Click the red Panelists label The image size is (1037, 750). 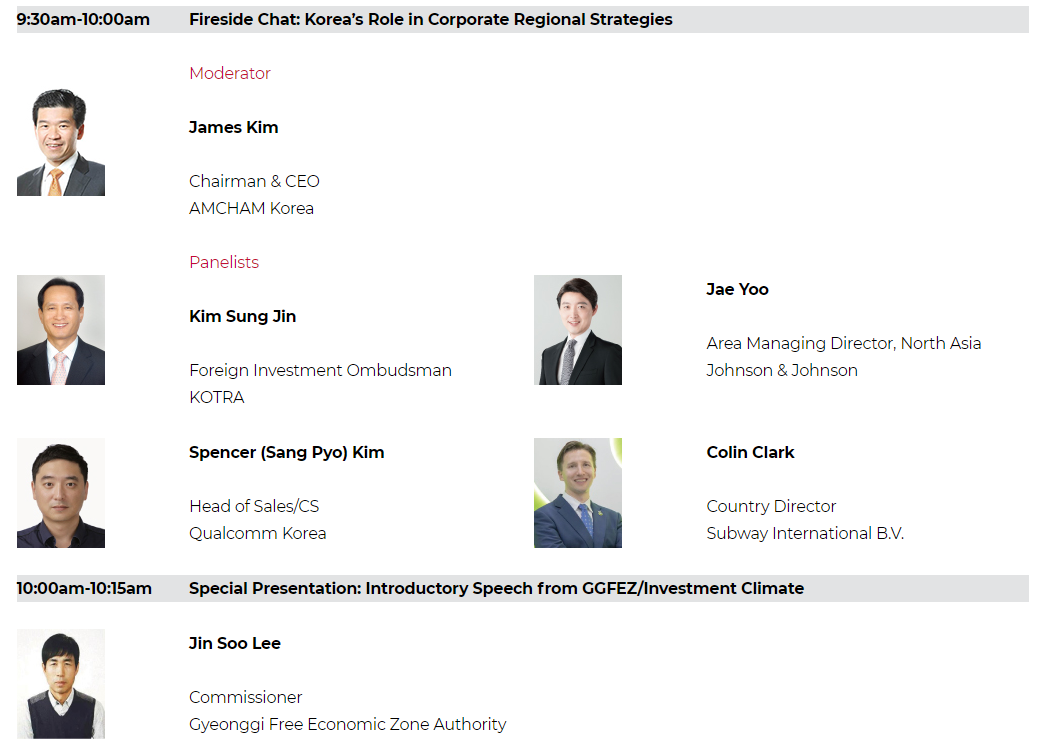point(224,262)
